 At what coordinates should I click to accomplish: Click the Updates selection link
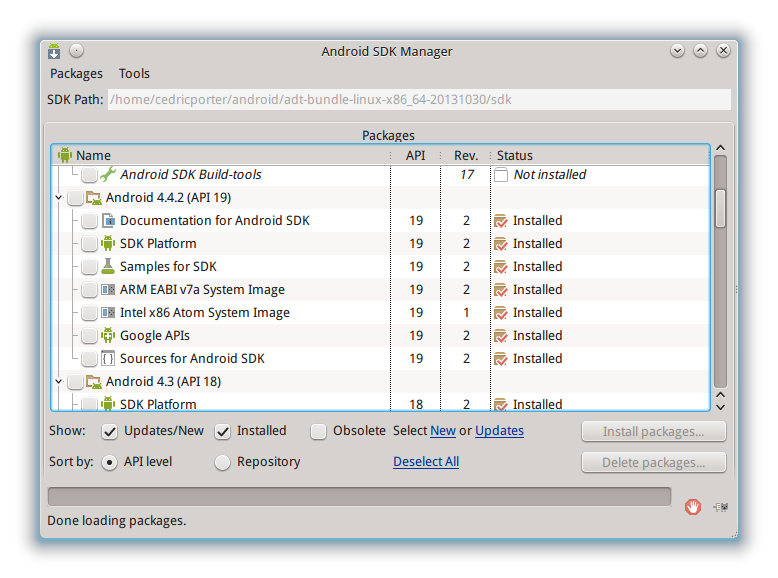499,431
